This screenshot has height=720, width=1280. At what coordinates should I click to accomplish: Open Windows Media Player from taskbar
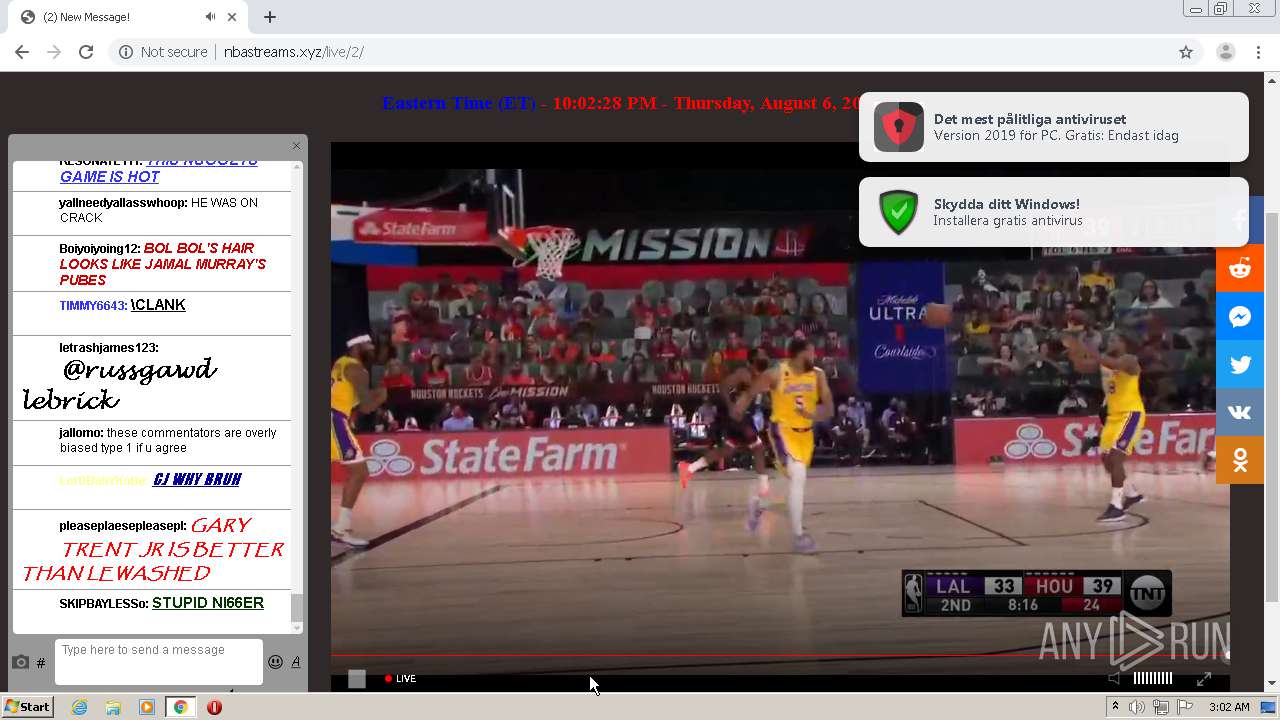point(147,707)
